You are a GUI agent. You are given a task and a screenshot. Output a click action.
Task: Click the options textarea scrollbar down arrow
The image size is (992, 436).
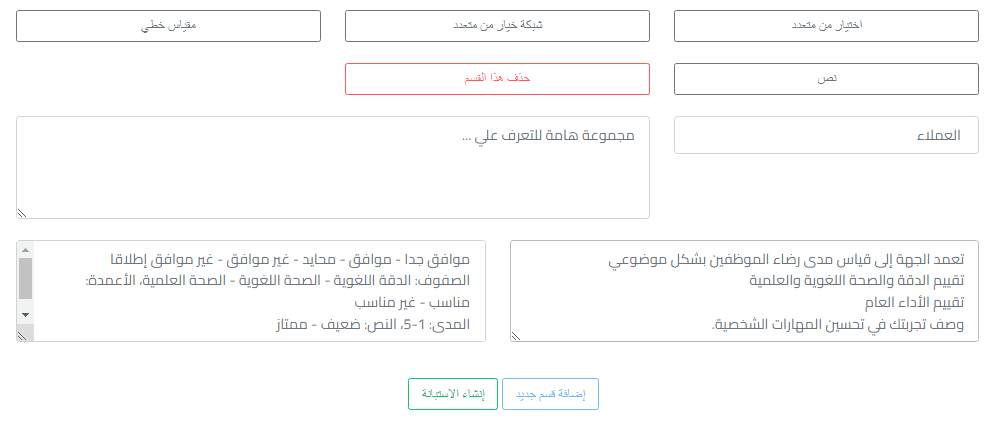coord(25,315)
